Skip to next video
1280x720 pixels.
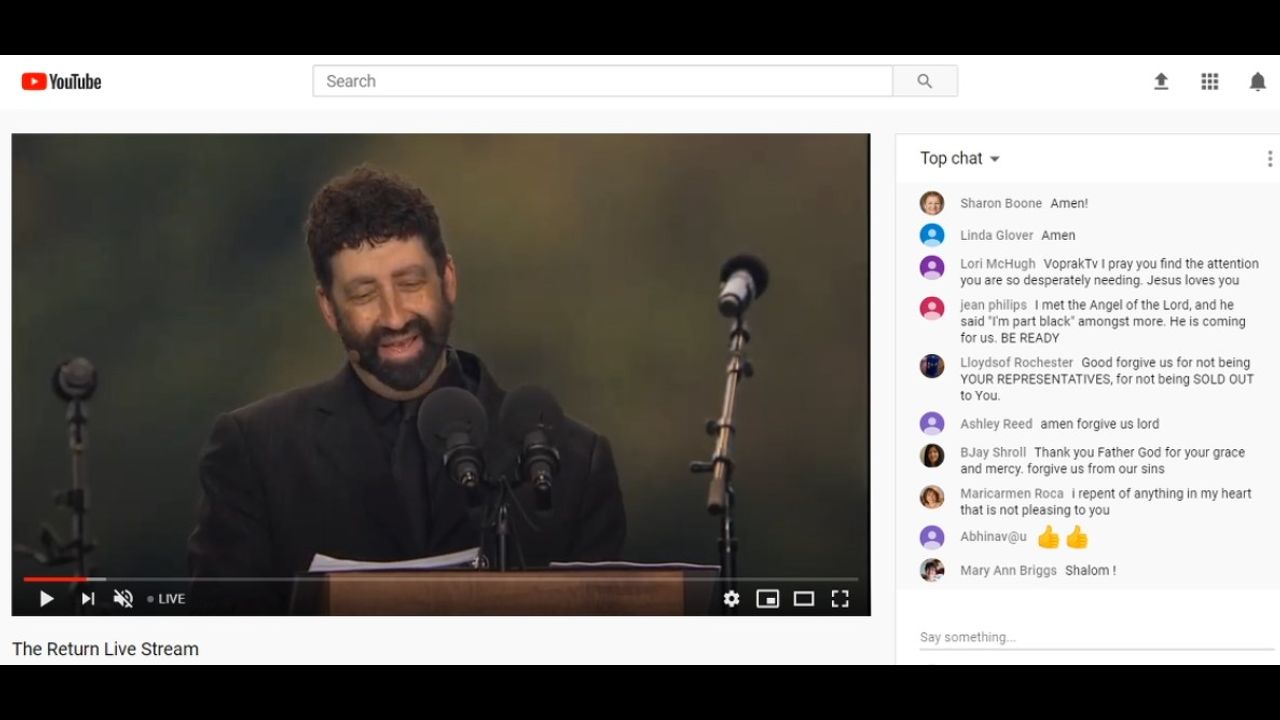88,599
